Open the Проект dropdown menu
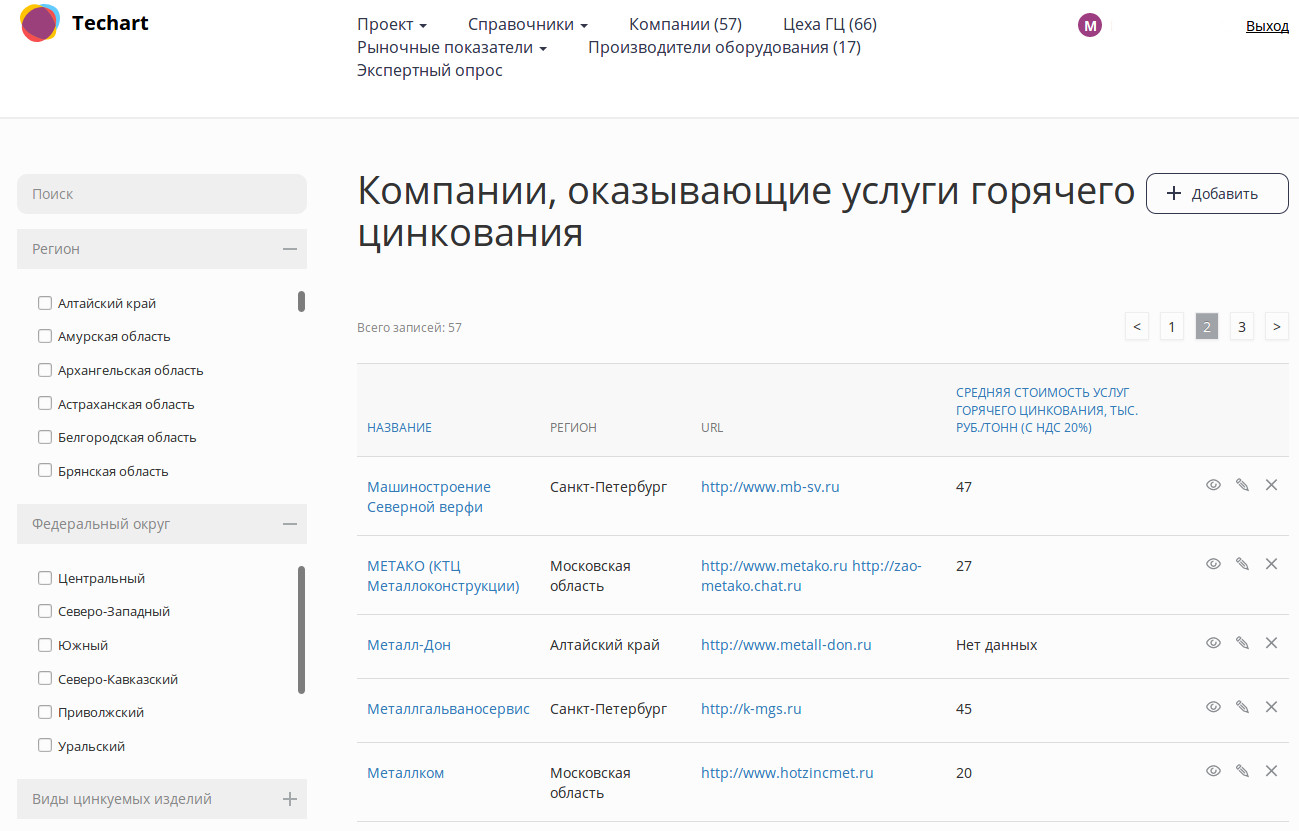 click(x=392, y=24)
